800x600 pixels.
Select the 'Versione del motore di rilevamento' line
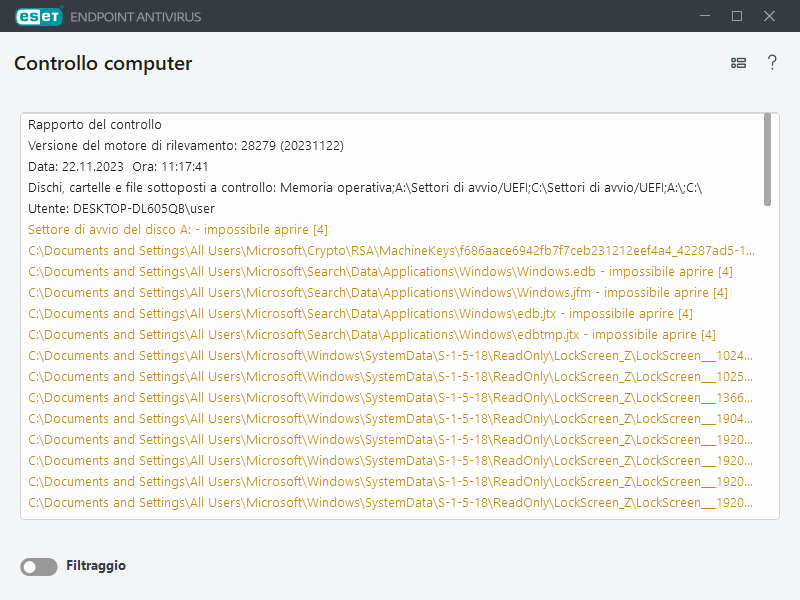pos(186,146)
